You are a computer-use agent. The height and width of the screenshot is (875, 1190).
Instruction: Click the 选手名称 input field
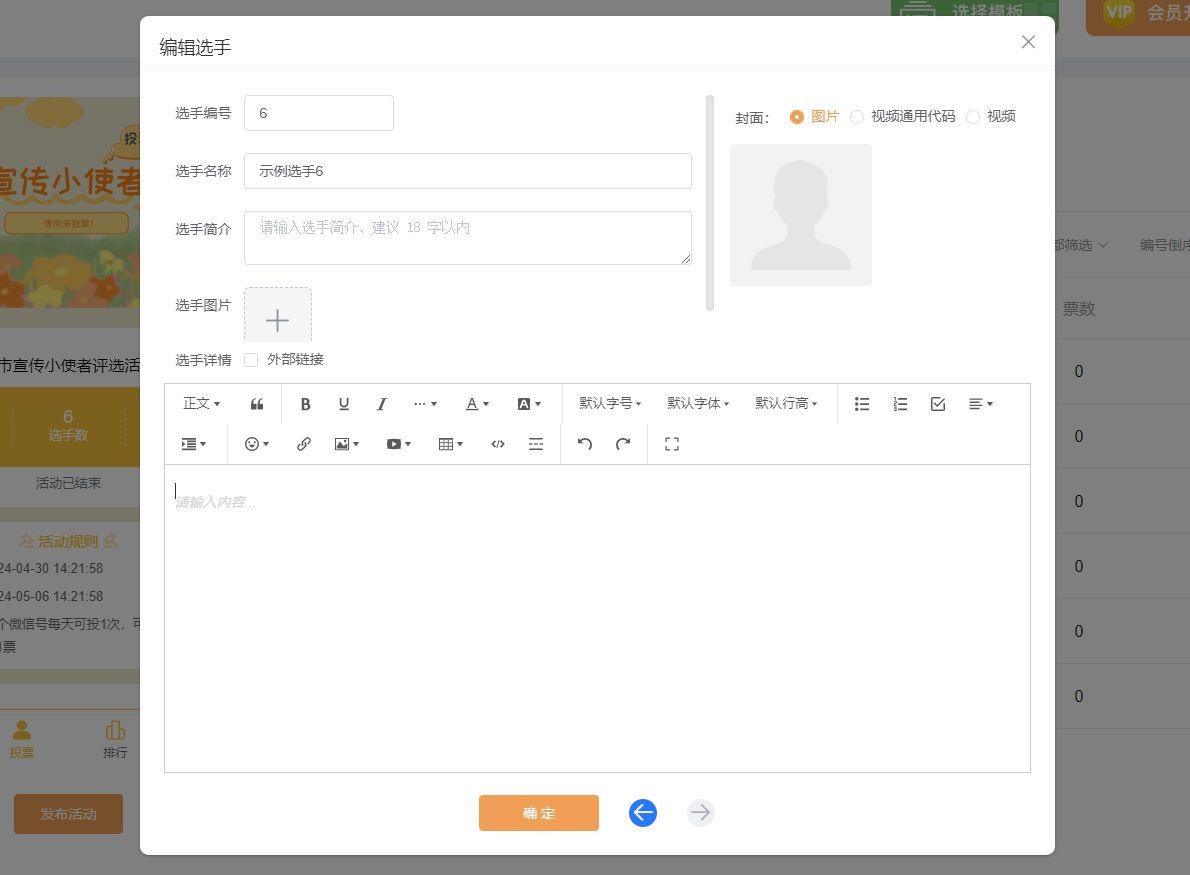467,171
